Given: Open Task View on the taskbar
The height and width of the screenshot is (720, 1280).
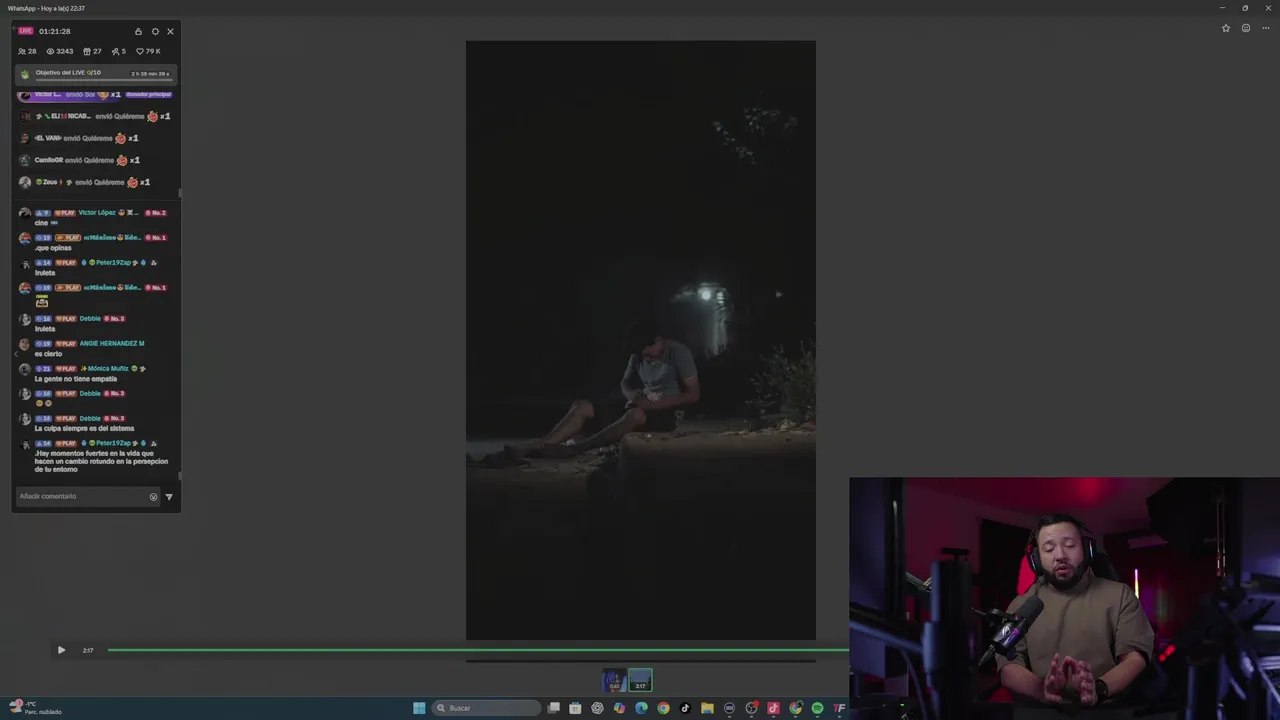Looking at the screenshot, I should click(x=553, y=708).
